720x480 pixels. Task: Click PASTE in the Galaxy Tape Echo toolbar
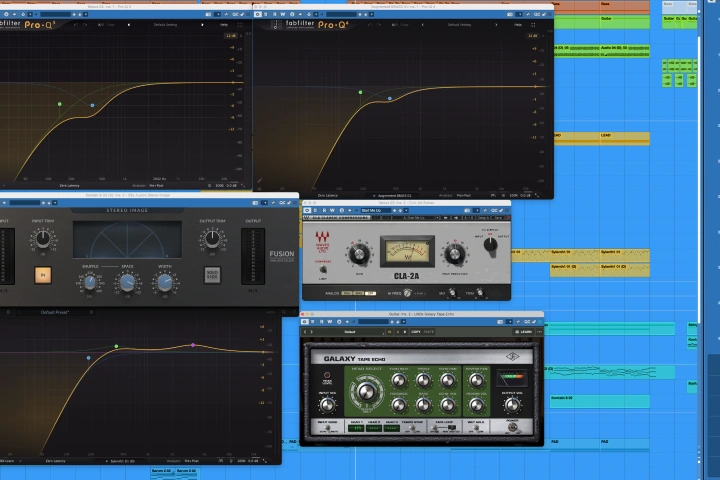pos(428,332)
